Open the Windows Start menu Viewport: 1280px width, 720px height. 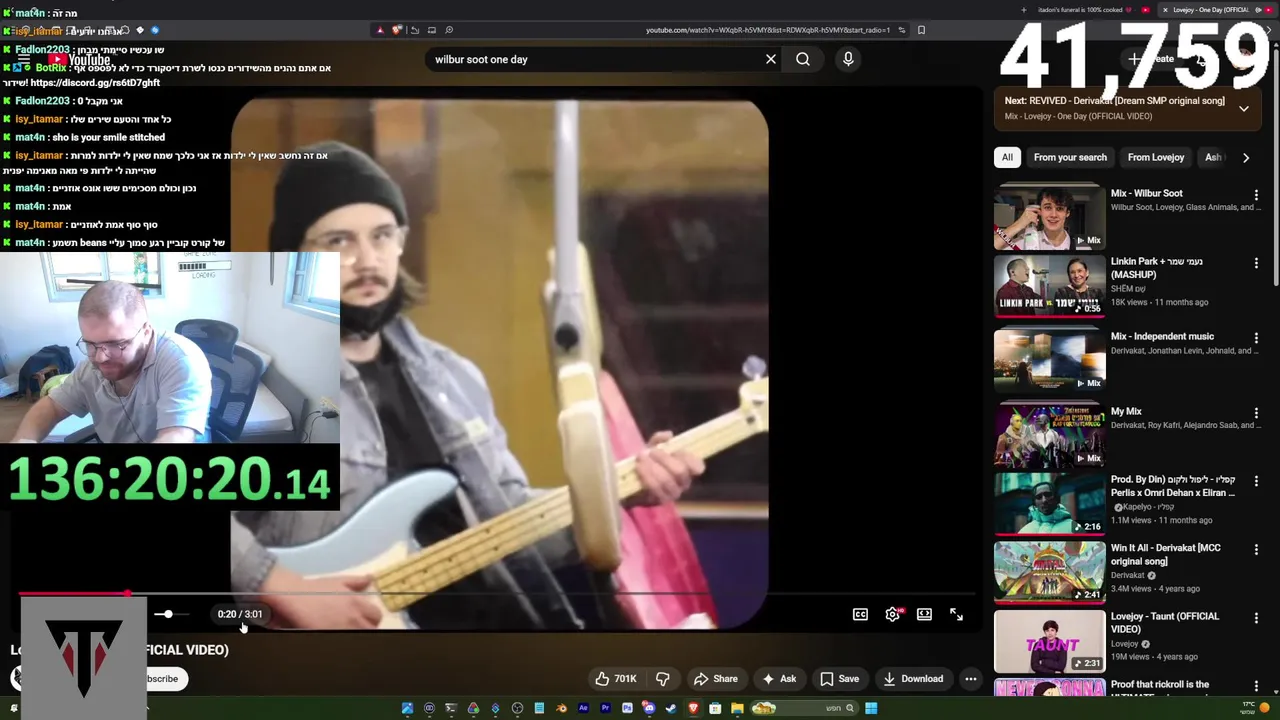point(871,709)
